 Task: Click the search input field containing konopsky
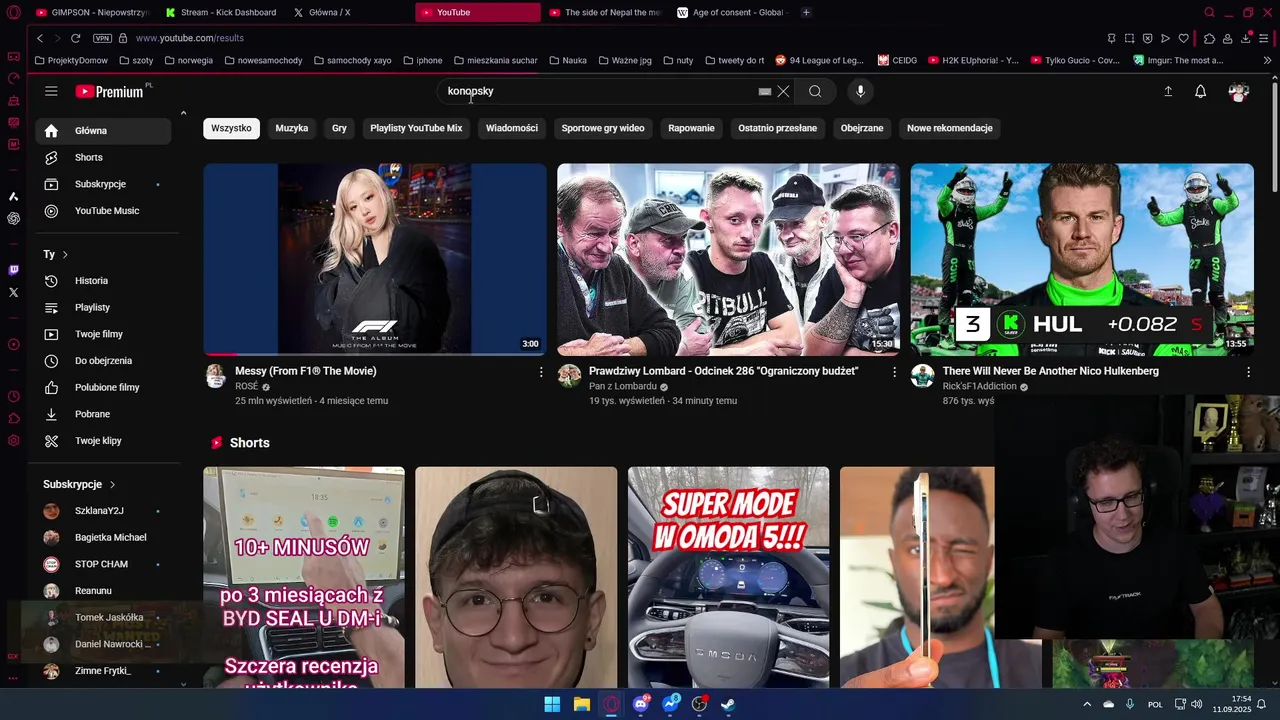600,91
